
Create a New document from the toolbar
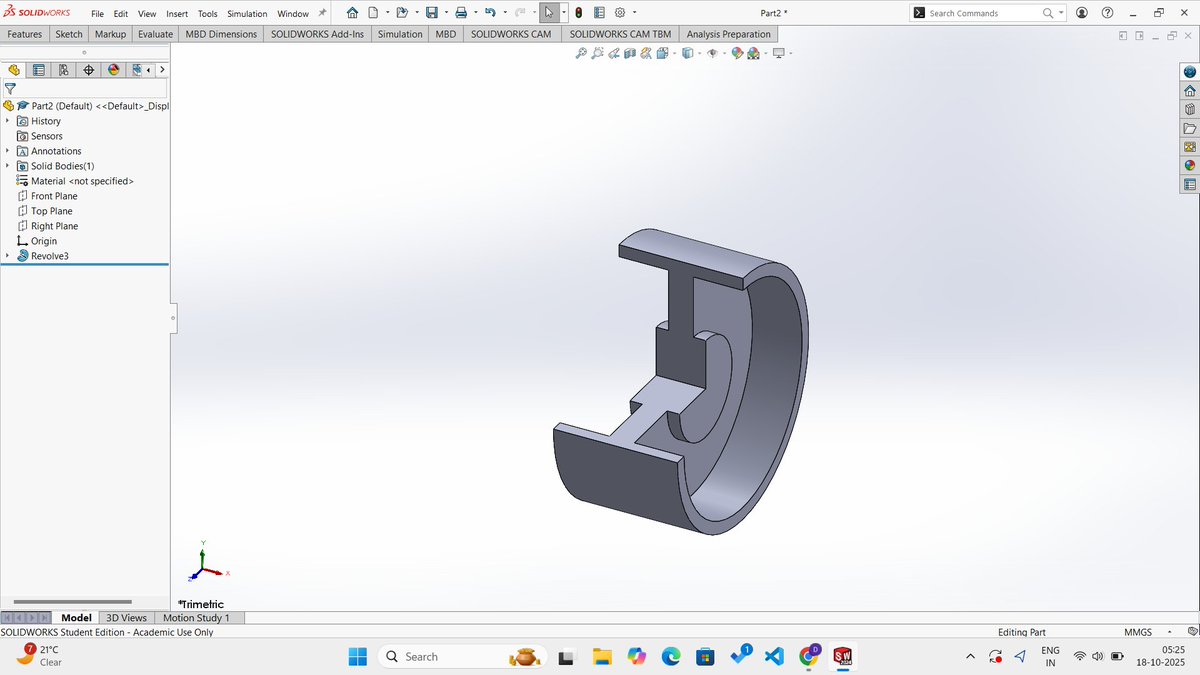373,13
